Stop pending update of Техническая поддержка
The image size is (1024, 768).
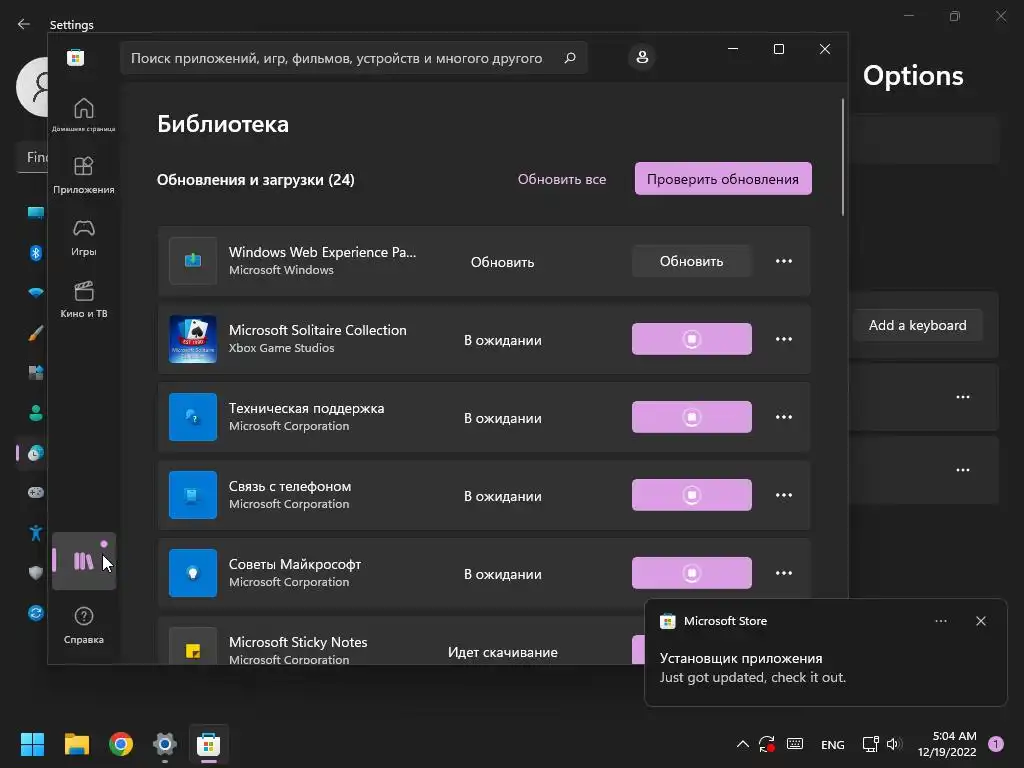coord(692,417)
